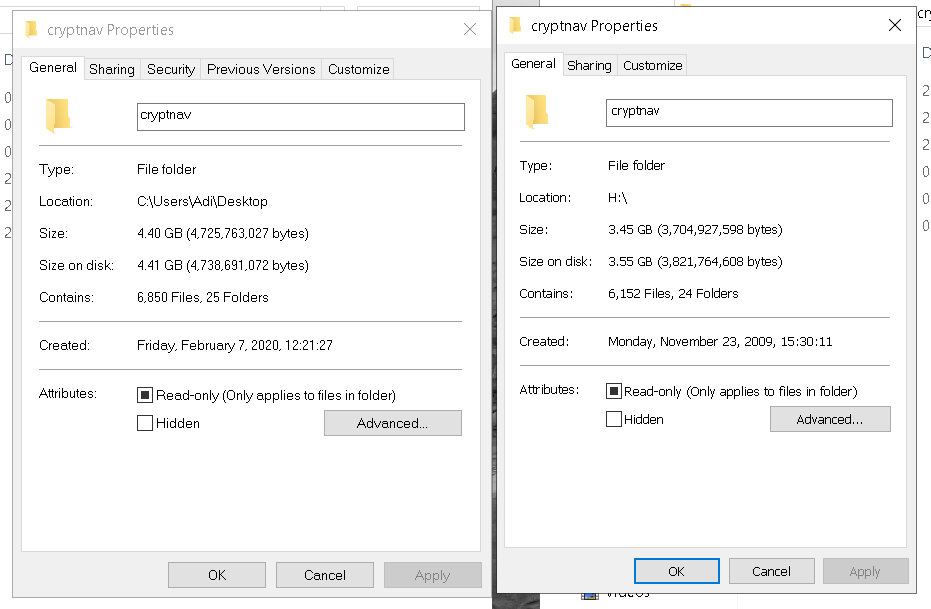Focus the cryptnav name field in the H:\ dialog
The width and height of the screenshot is (931, 609).
coord(749,112)
